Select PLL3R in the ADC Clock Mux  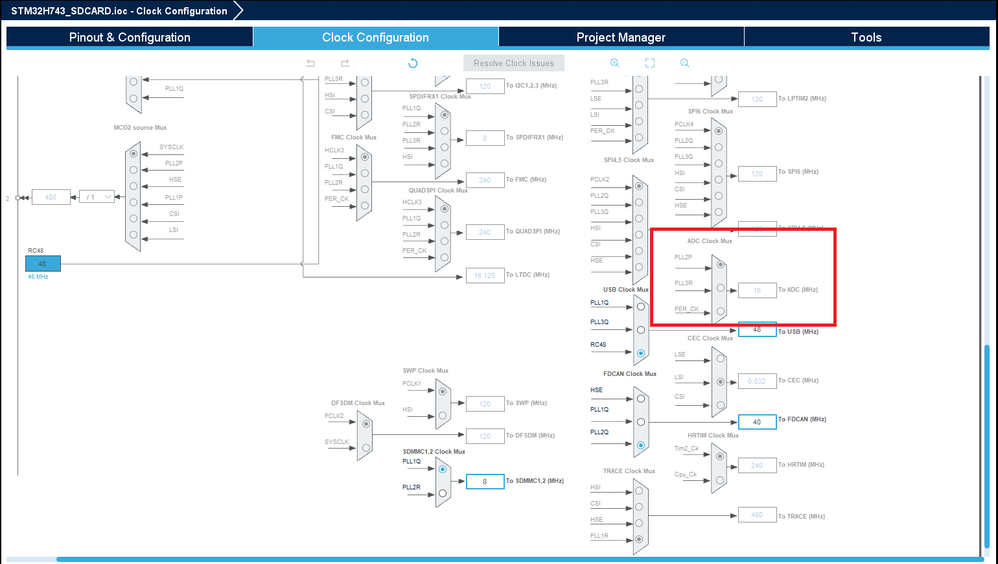tap(720, 288)
